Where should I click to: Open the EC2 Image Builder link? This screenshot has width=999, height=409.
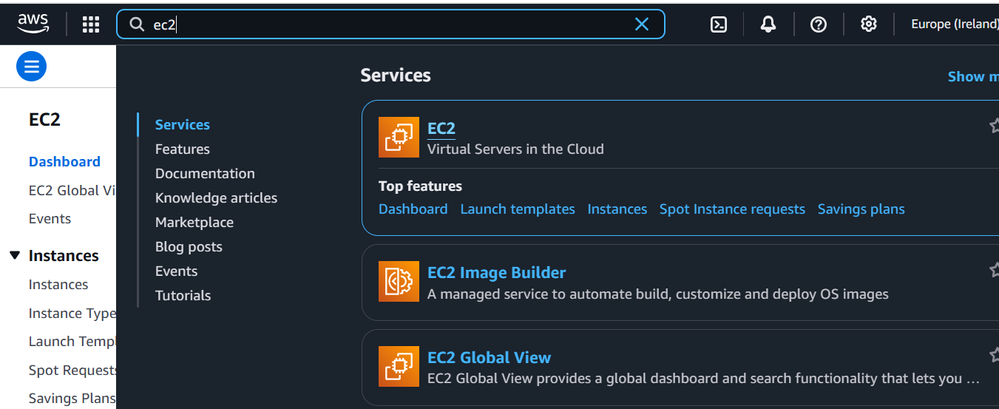tap(496, 273)
